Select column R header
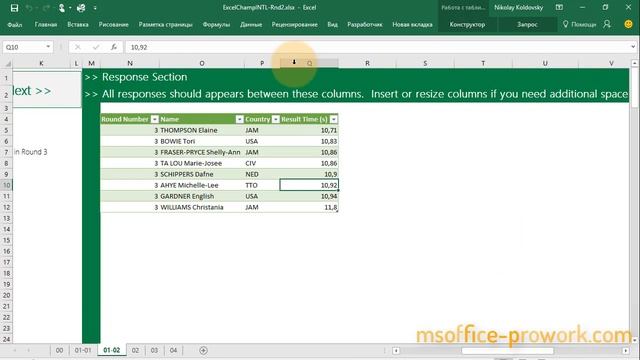 pyautogui.click(x=367, y=63)
